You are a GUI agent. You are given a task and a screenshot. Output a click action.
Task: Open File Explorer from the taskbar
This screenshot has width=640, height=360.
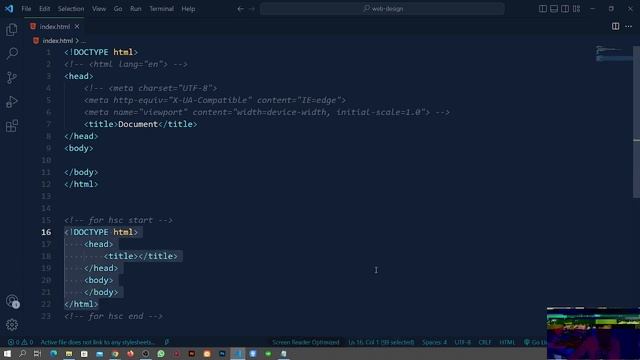(69, 353)
